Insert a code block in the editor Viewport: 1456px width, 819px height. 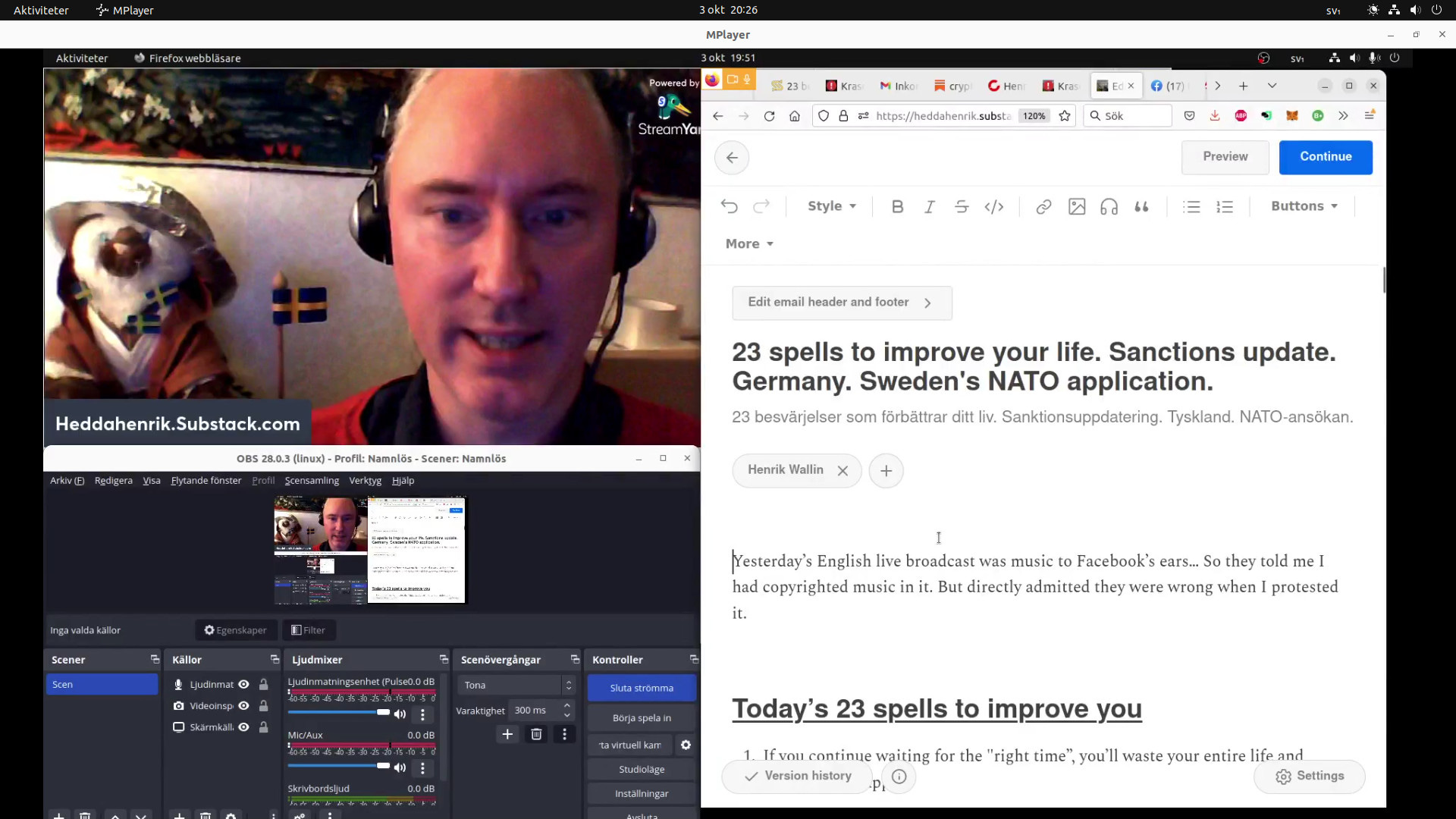pos(993,206)
